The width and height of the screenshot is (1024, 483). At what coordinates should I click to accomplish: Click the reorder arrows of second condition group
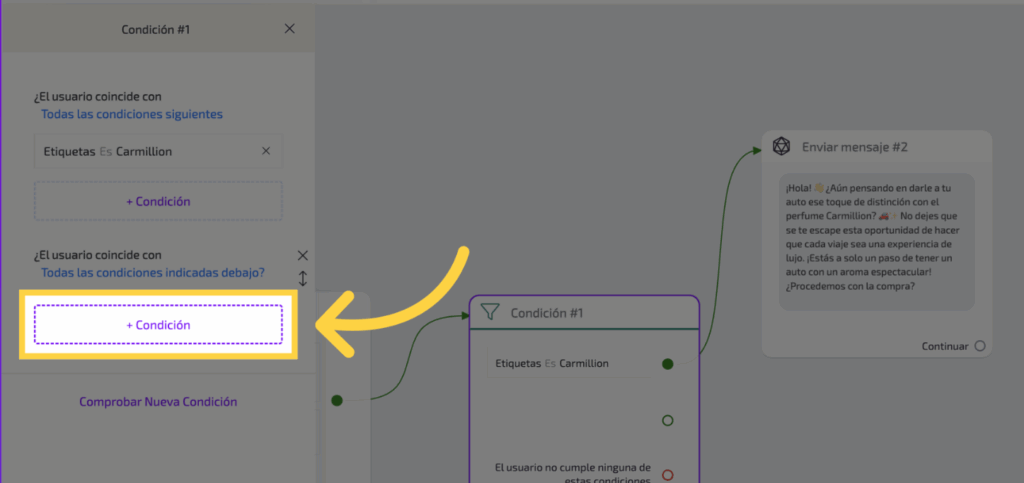tap(303, 277)
